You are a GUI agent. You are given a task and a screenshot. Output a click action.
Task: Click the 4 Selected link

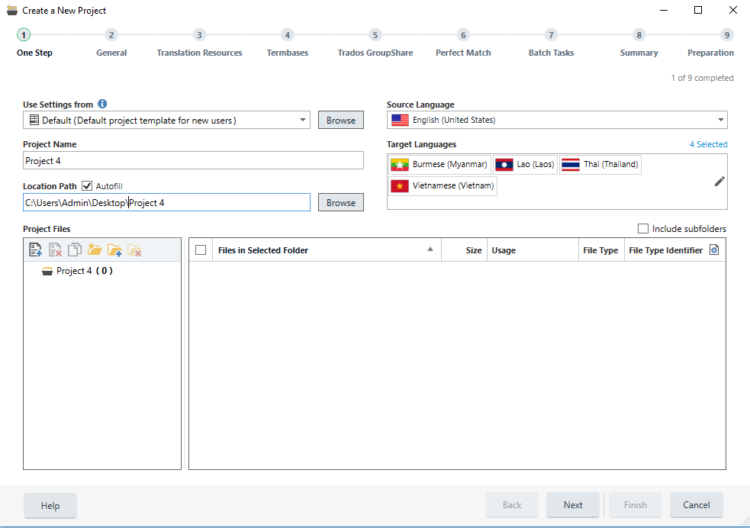[x=708, y=145]
